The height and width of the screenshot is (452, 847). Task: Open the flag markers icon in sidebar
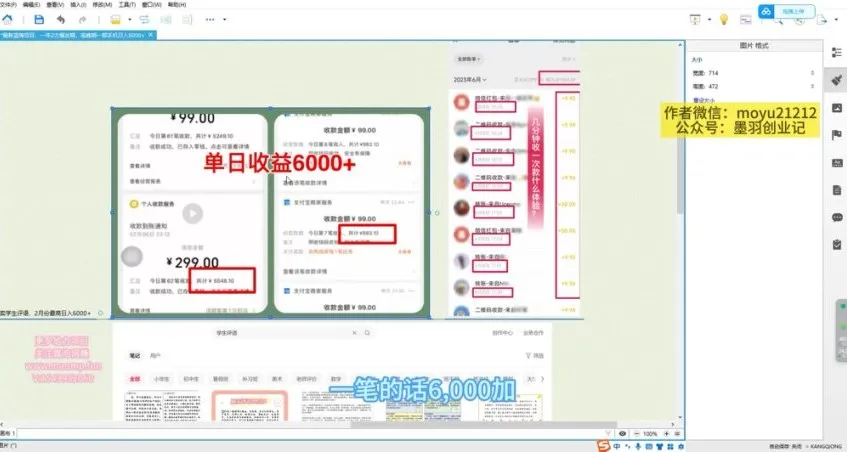[x=837, y=134]
